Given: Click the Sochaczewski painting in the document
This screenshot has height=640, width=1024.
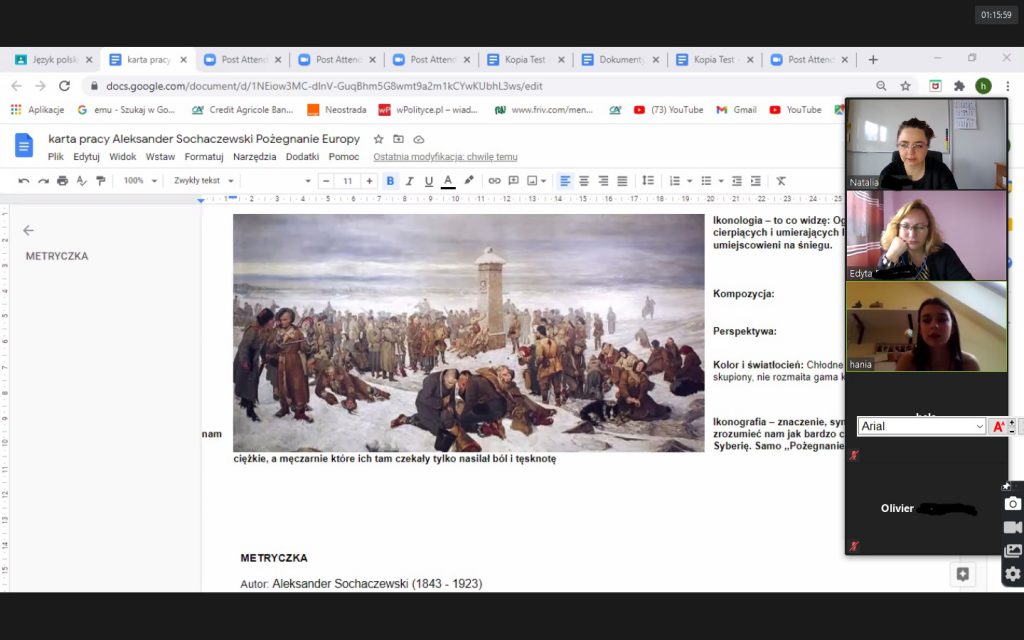Looking at the screenshot, I should click(469, 333).
